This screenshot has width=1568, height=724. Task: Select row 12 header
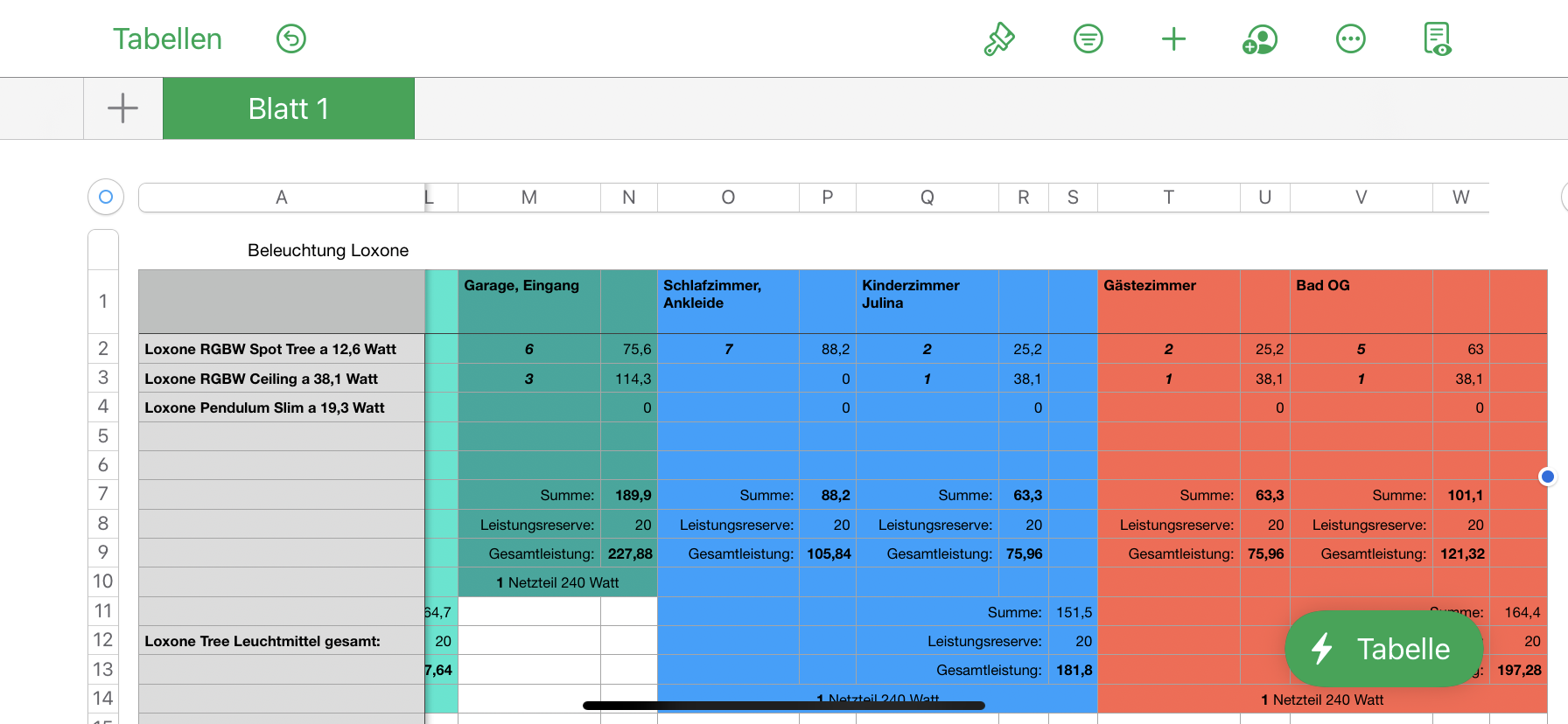coord(103,640)
